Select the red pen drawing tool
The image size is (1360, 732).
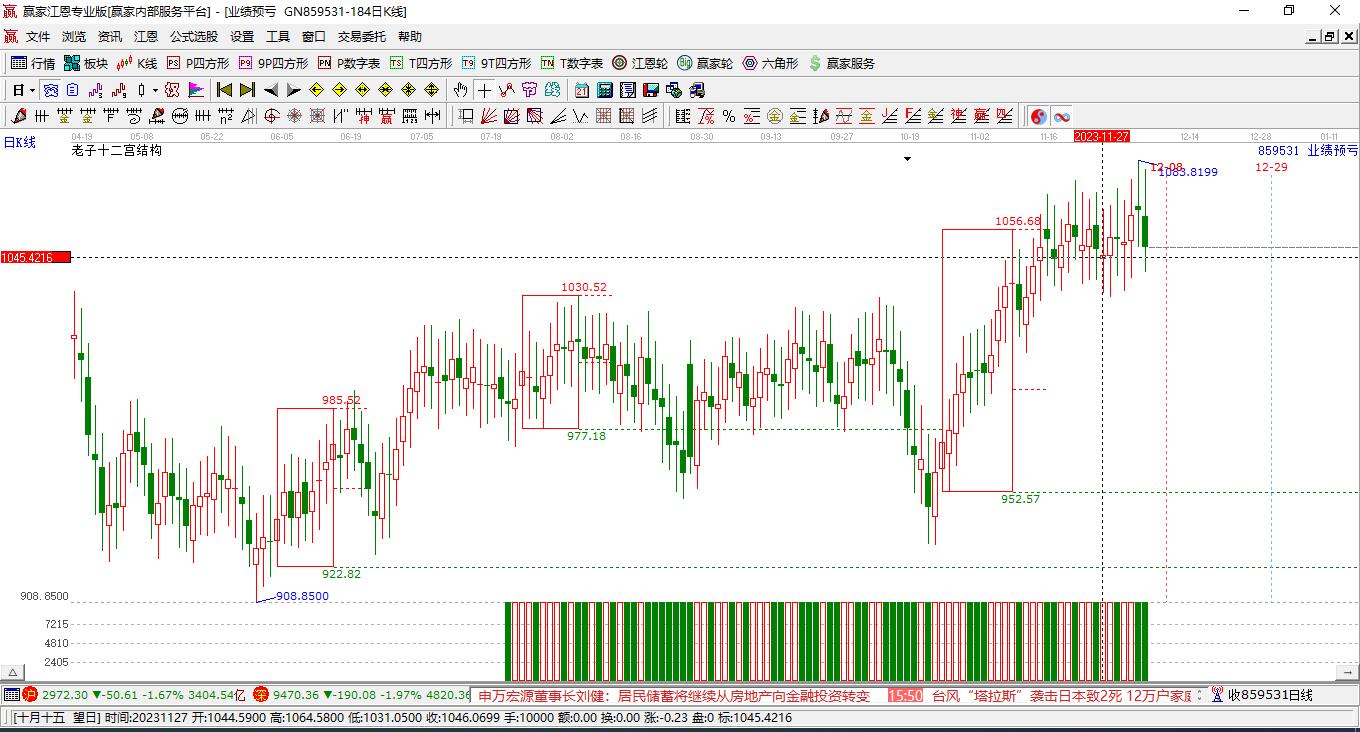point(19,116)
